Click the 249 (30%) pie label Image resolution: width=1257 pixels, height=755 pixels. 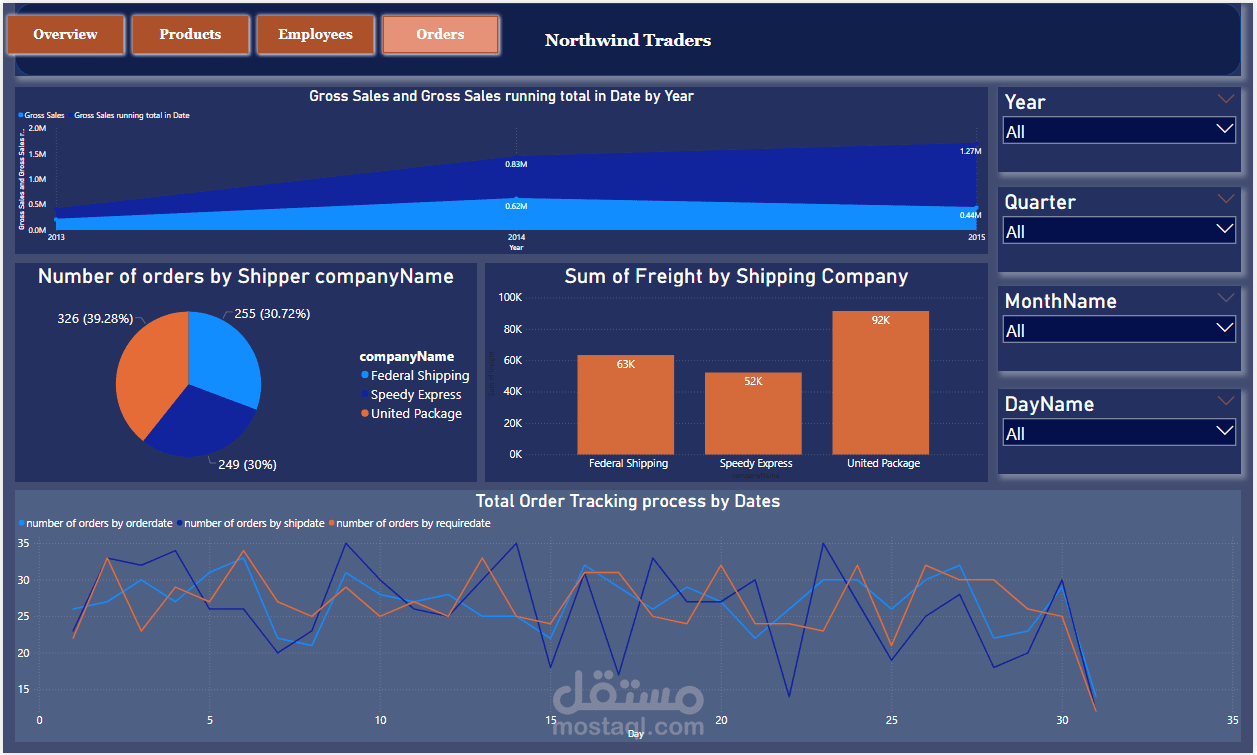247,465
